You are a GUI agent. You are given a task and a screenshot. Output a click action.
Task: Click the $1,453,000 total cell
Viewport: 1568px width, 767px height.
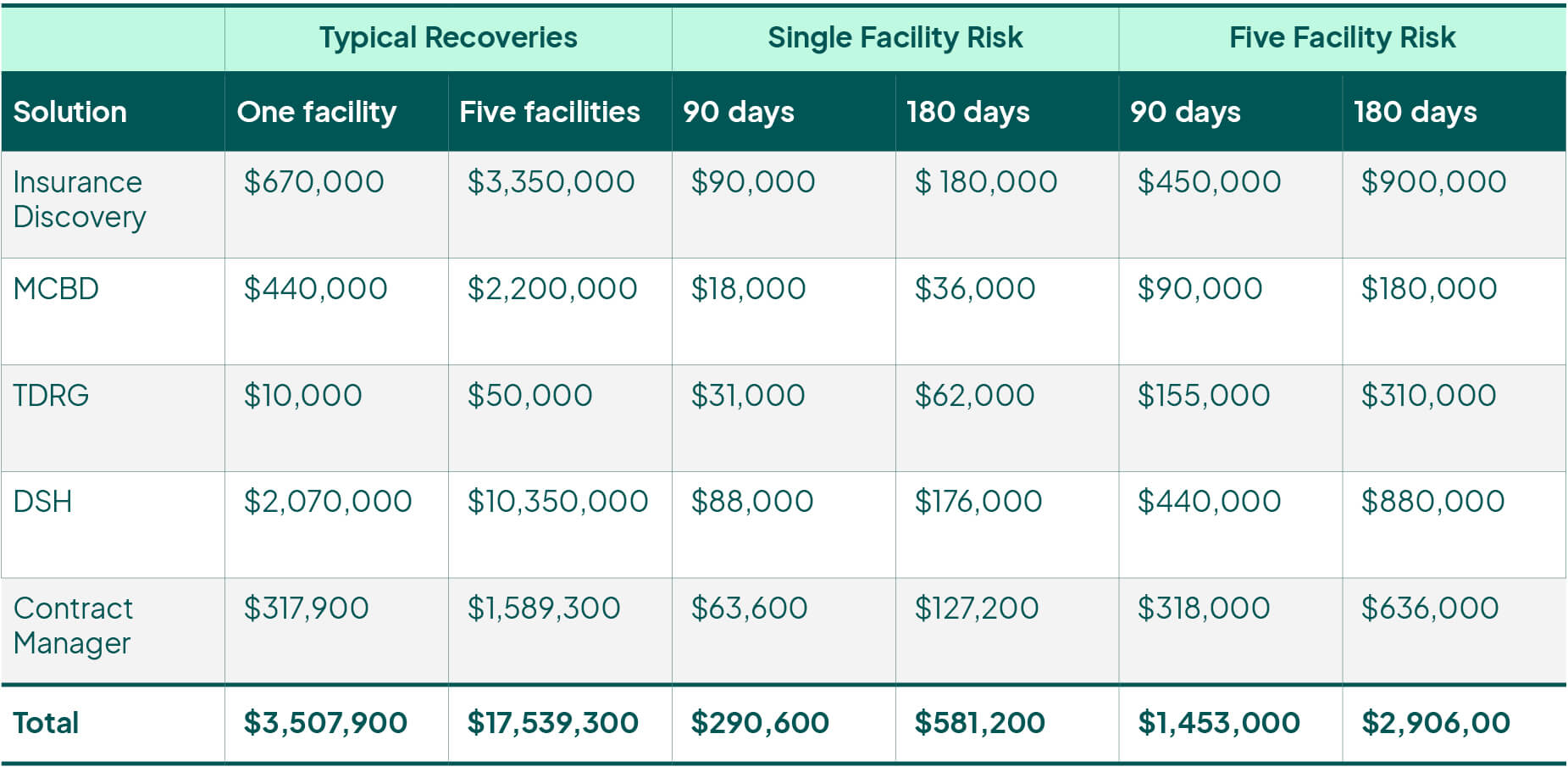(x=1219, y=723)
